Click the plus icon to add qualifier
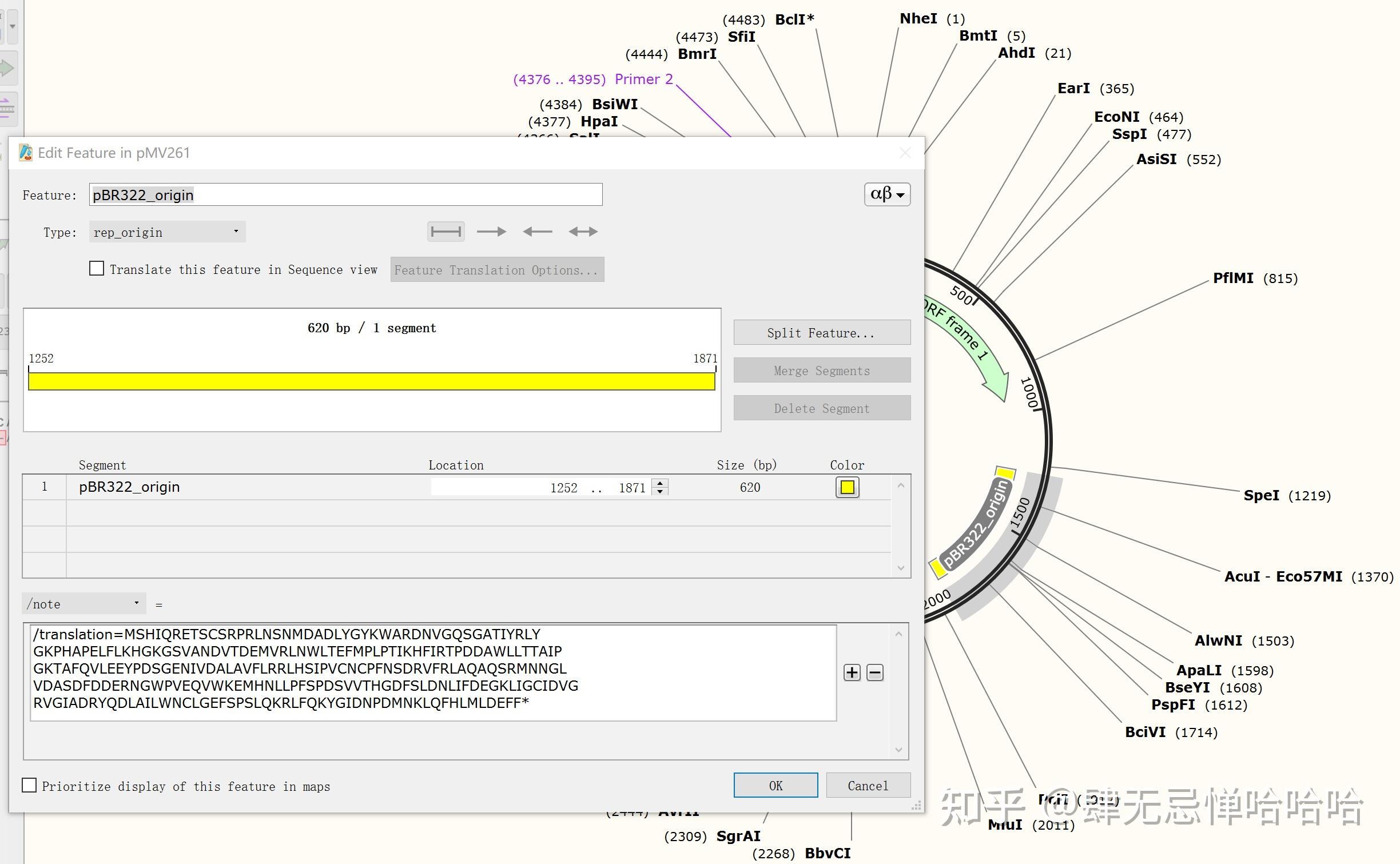 (x=852, y=672)
